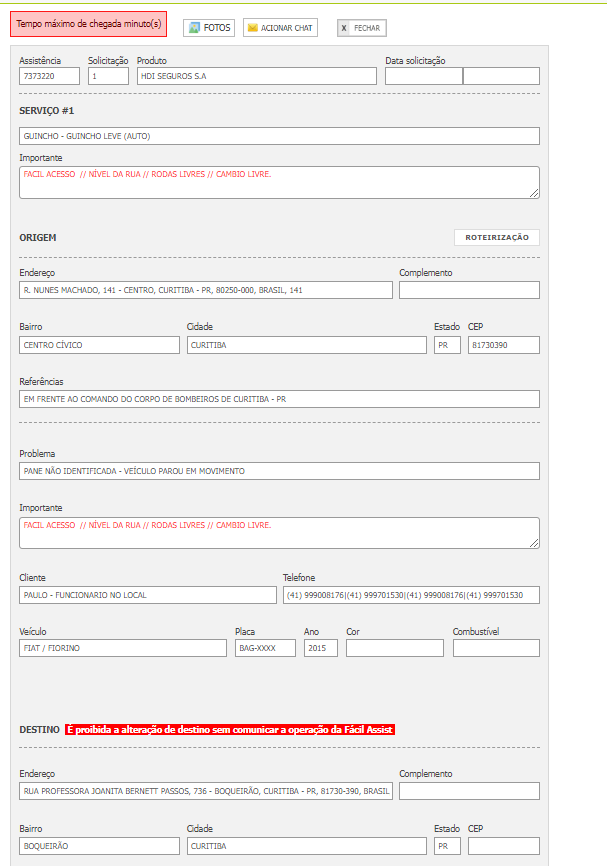The image size is (607, 866).
Task: Click the origin CEP field 81730390
Action: (x=504, y=345)
